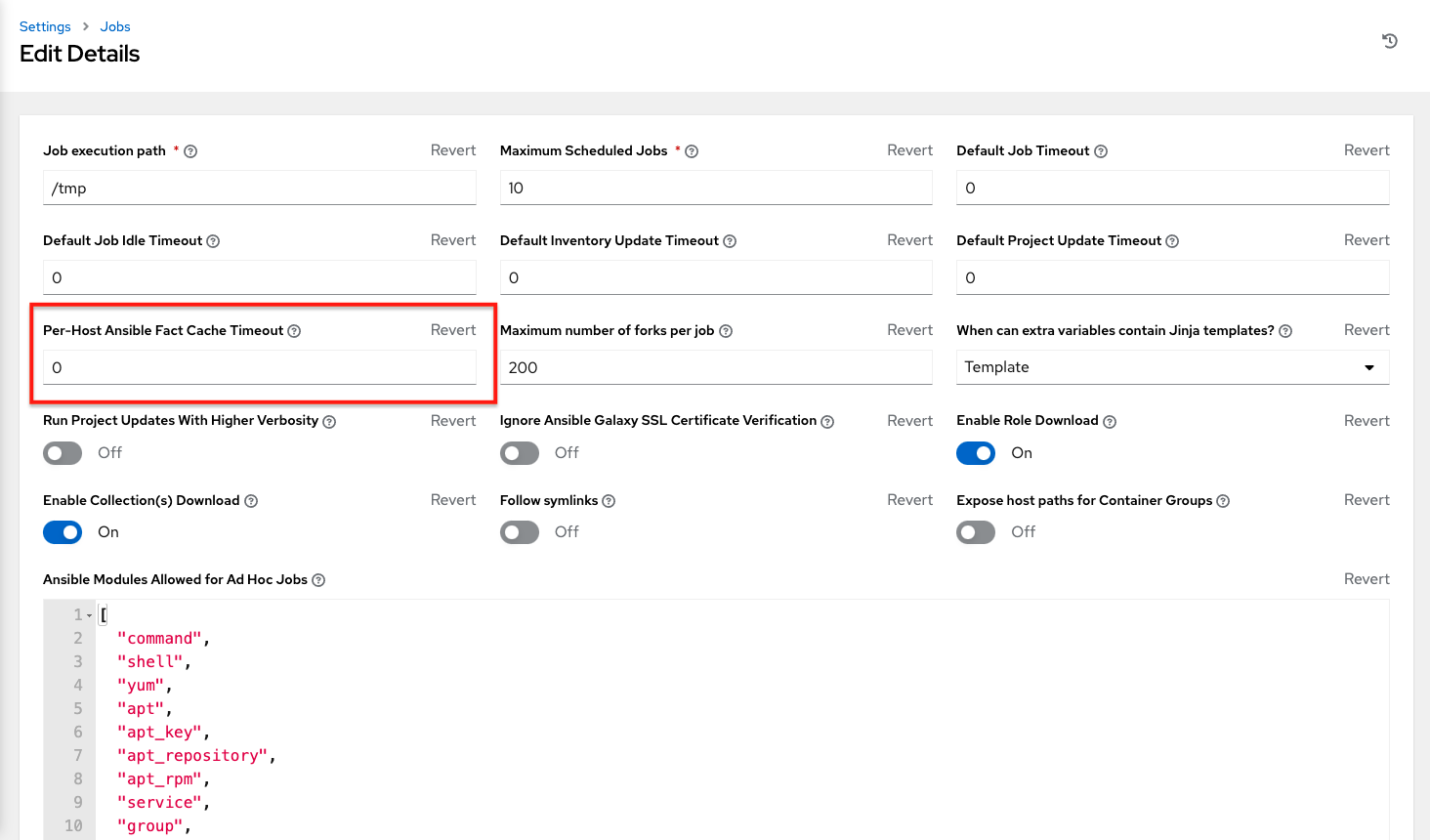This screenshot has height=840, width=1430.
Task: Toggle Expose host paths for Container Groups
Action: coord(975,532)
